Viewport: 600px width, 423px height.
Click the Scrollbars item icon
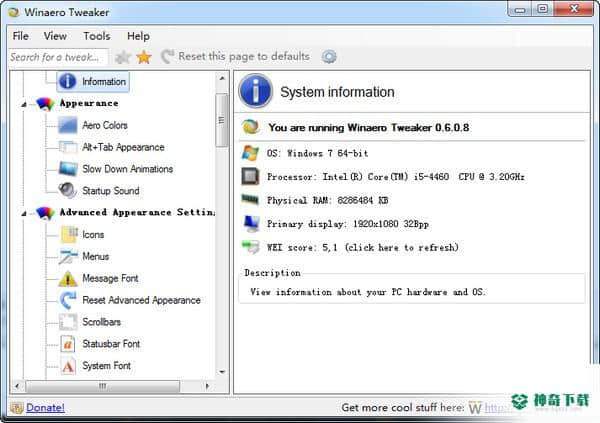[68, 322]
